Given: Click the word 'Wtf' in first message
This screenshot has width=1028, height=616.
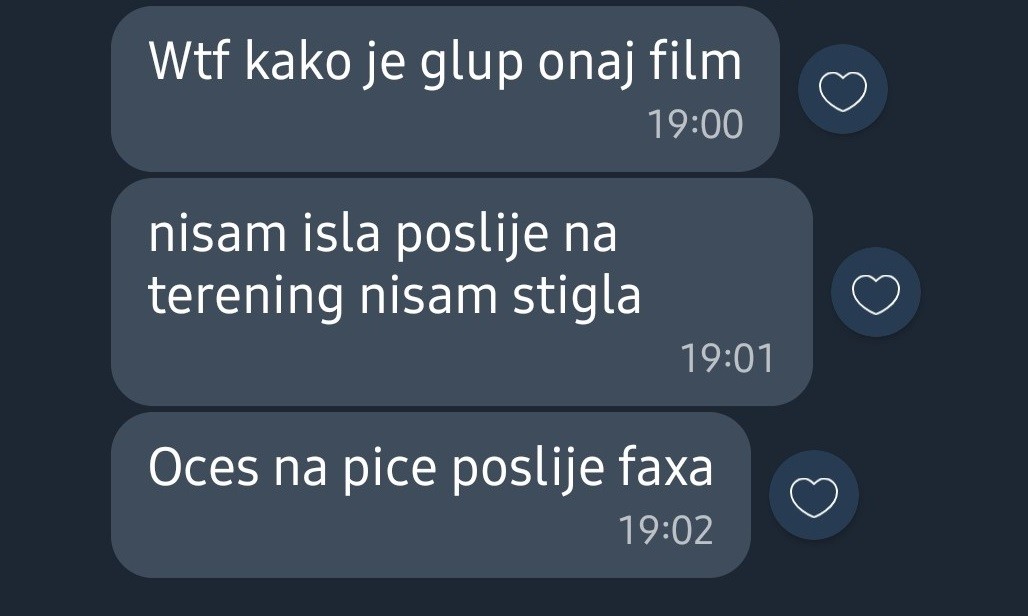Looking at the screenshot, I should pos(189,62).
